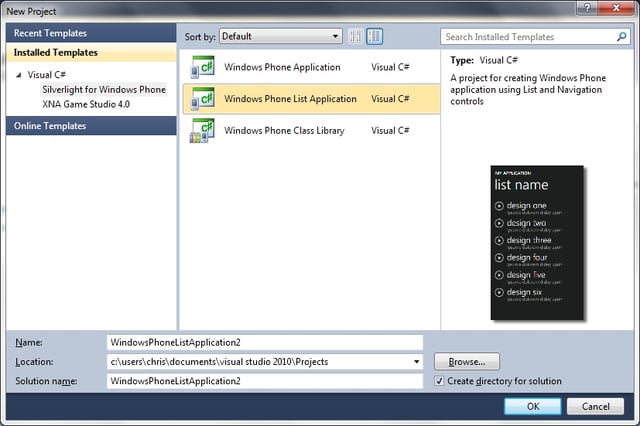This screenshot has width=640, height=426.
Task: Select 'Windows Phone List Application' template name
Action: point(290,99)
